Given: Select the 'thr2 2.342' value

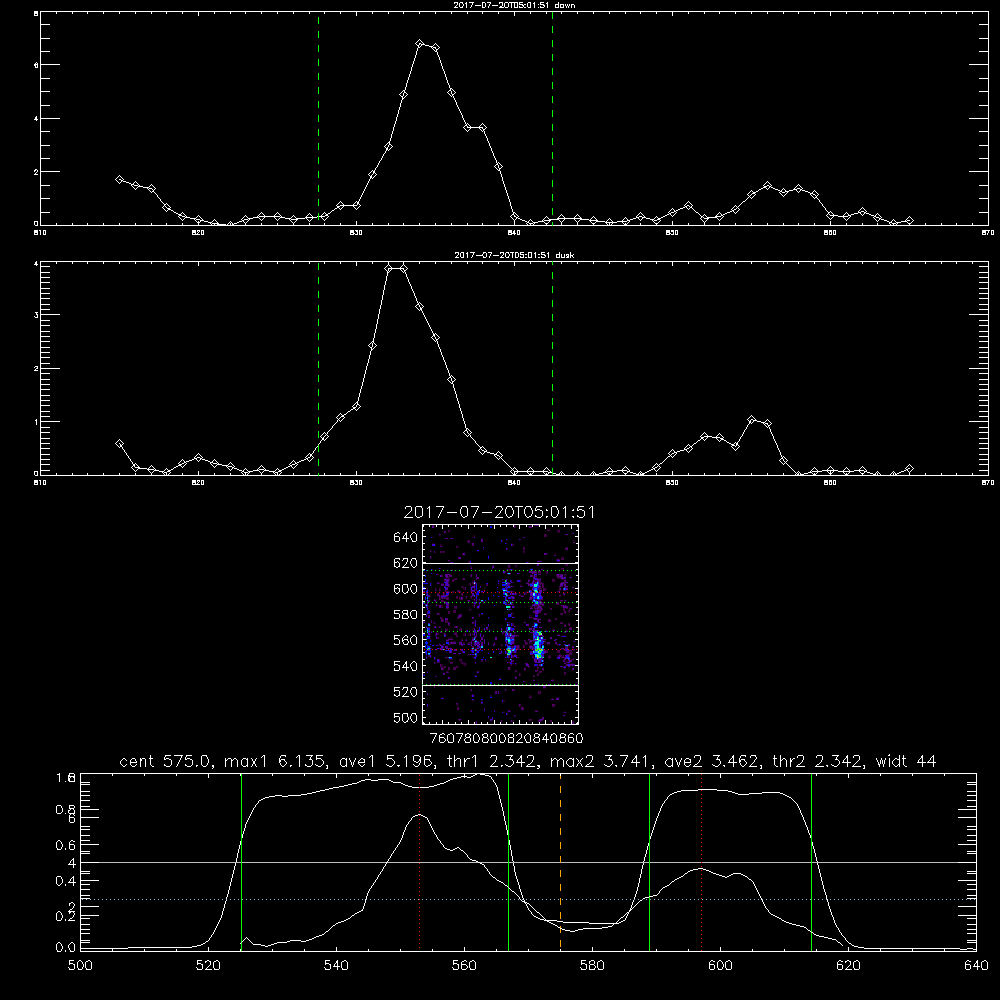Looking at the screenshot, I should coord(818,761).
